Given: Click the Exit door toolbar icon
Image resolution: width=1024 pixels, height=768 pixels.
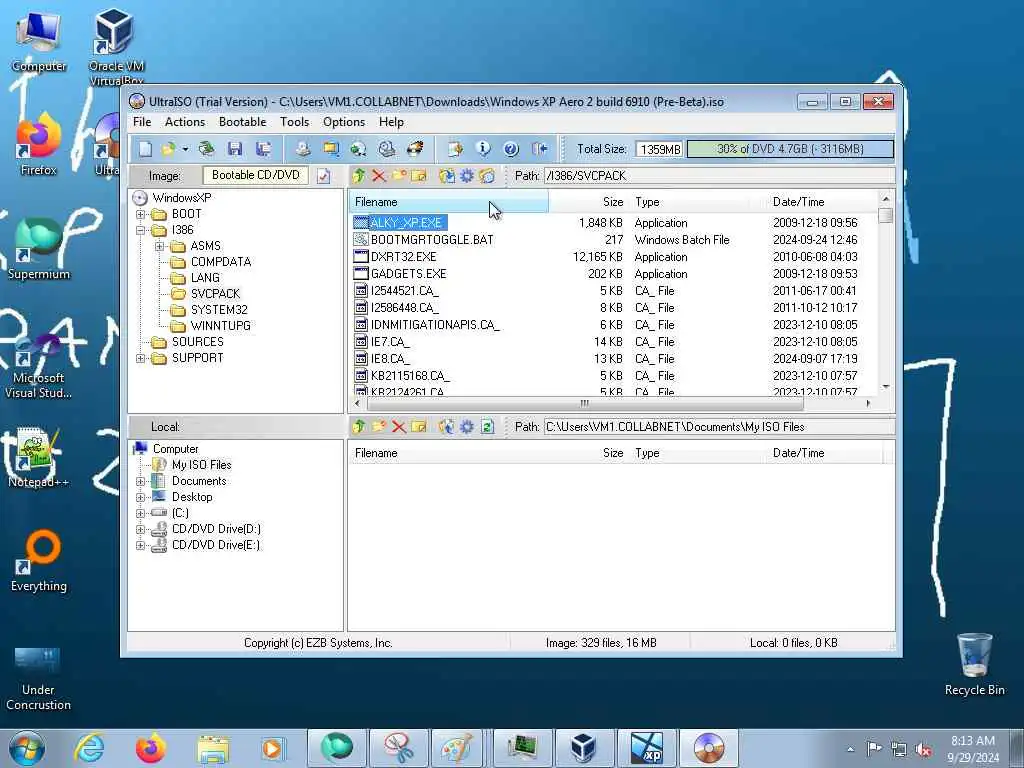Looking at the screenshot, I should point(539,149).
